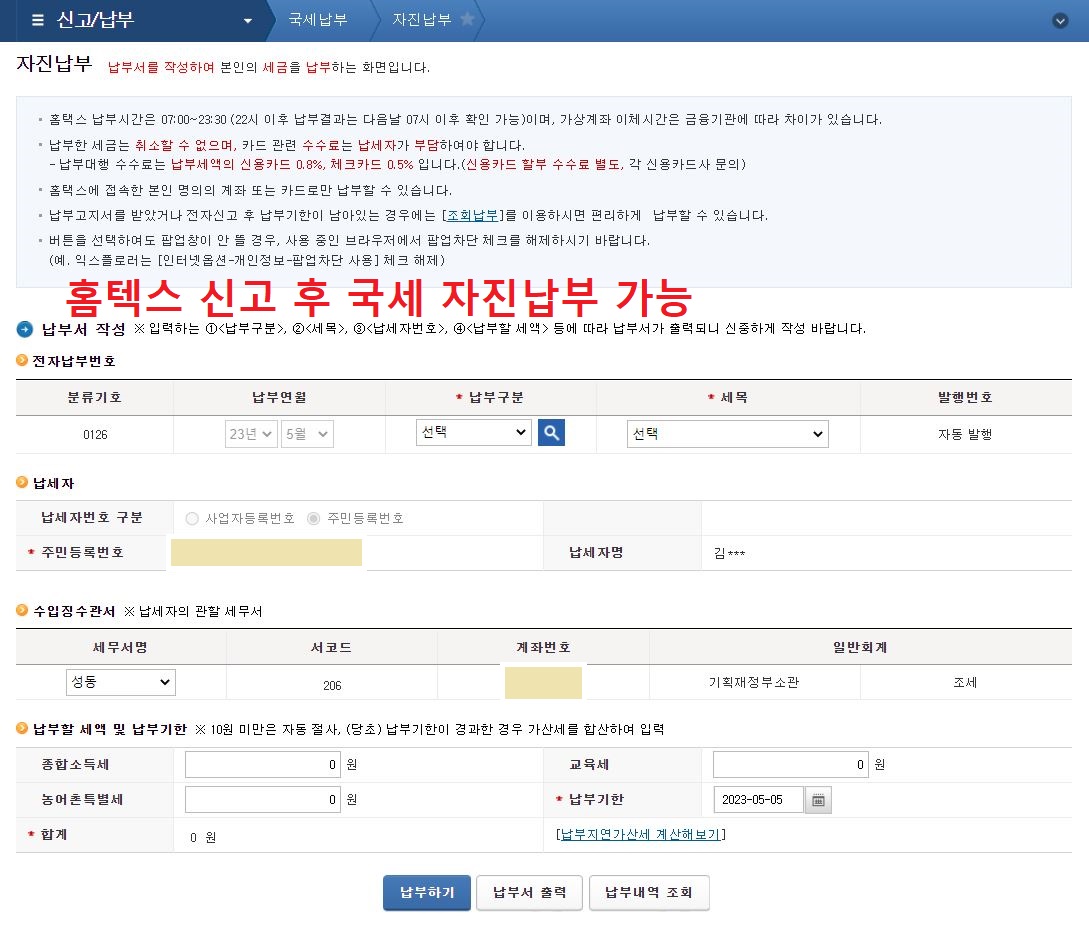
Task: Open the 납부구분 선택 dropdown
Action: point(474,432)
